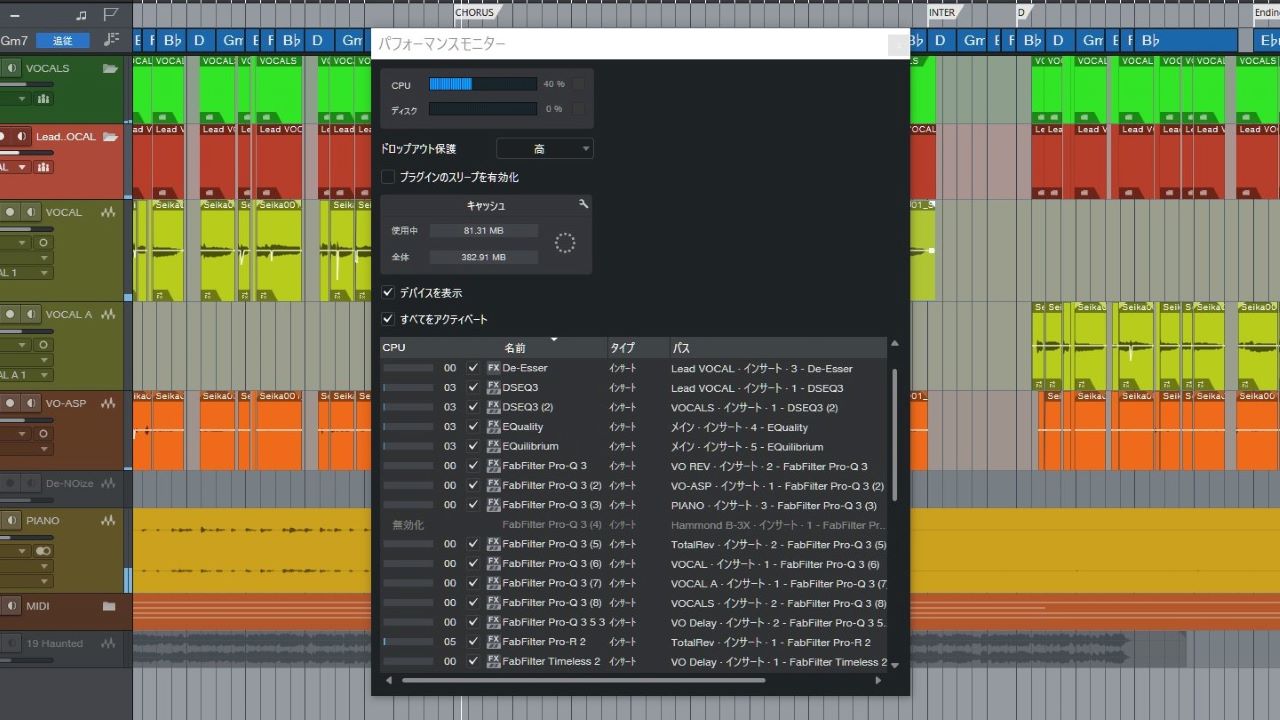Click the FX icon of the DSEQ3 row
The height and width of the screenshot is (720, 1280).
coord(493,387)
